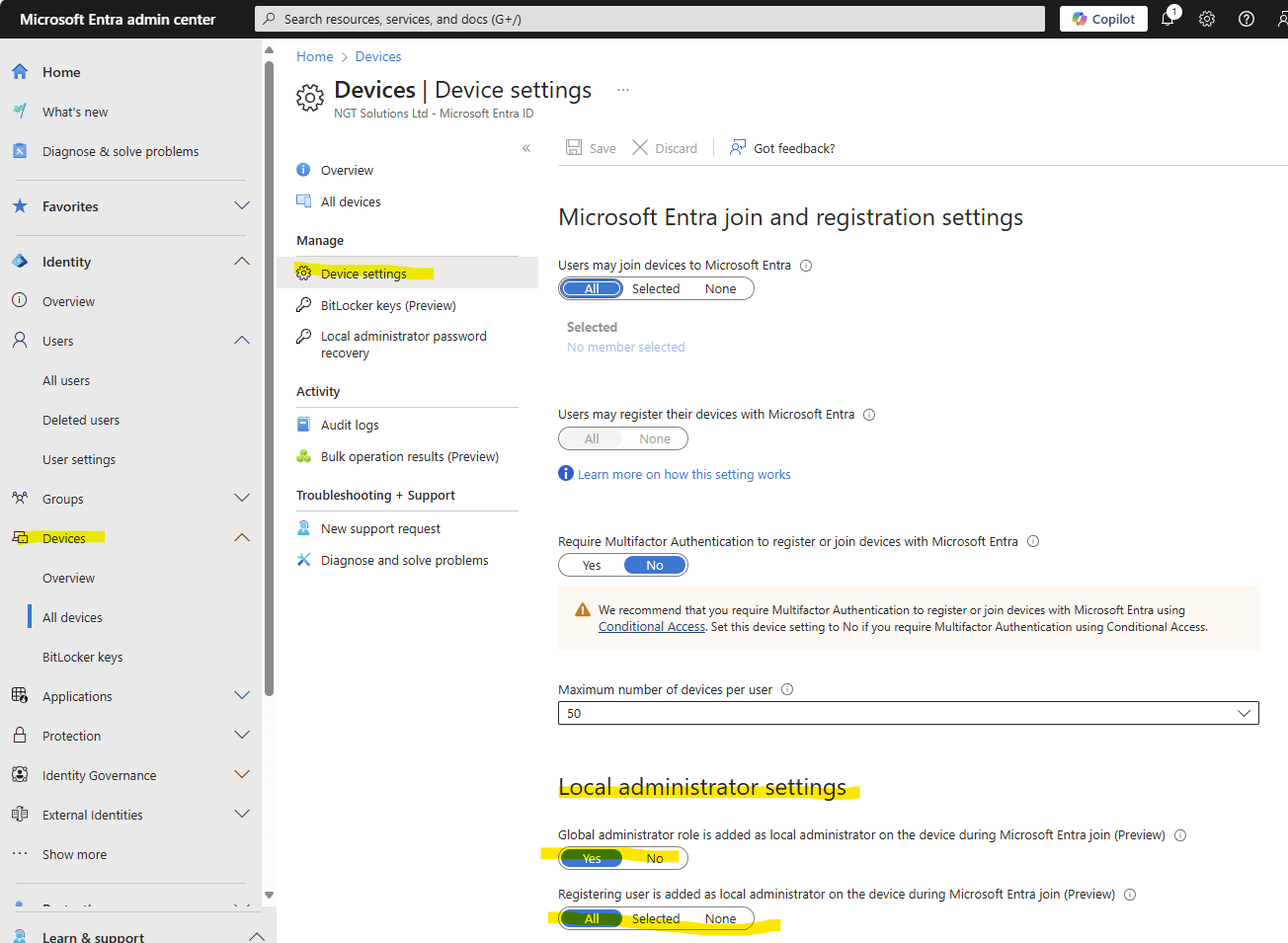
Task: Open Local administrator password recovery
Action: pyautogui.click(x=404, y=345)
